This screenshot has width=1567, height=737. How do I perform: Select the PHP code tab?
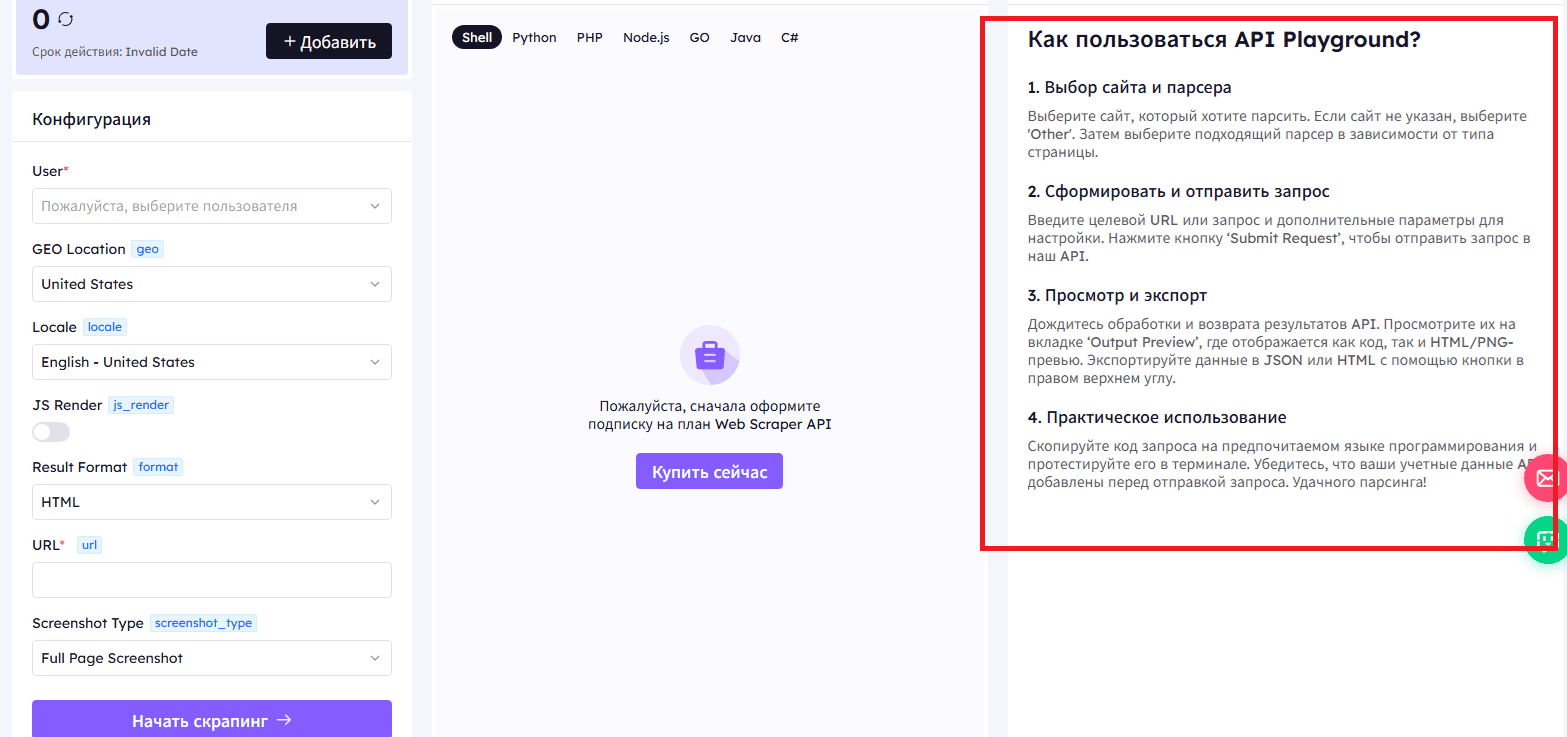(590, 38)
